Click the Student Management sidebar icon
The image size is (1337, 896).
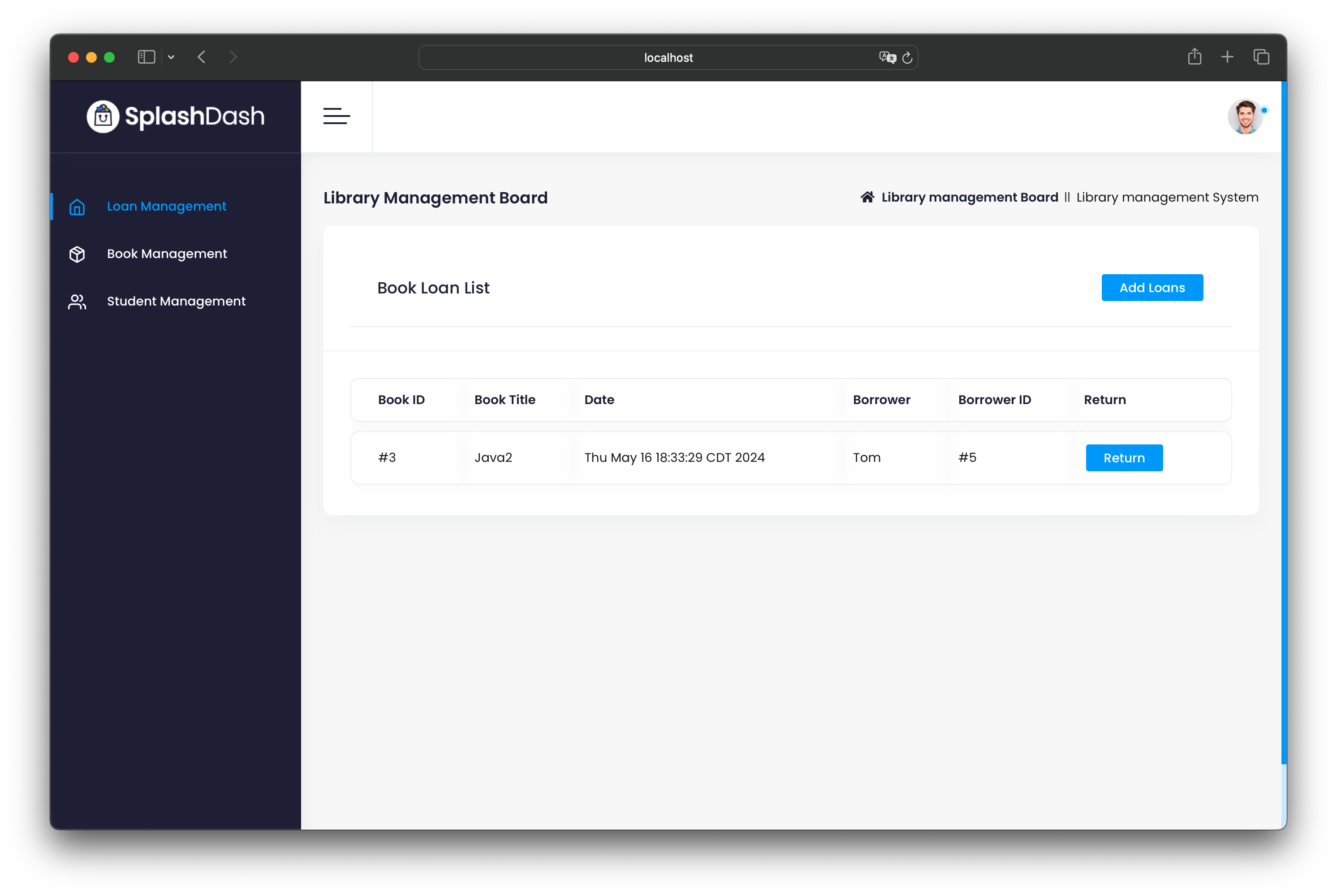tap(78, 301)
